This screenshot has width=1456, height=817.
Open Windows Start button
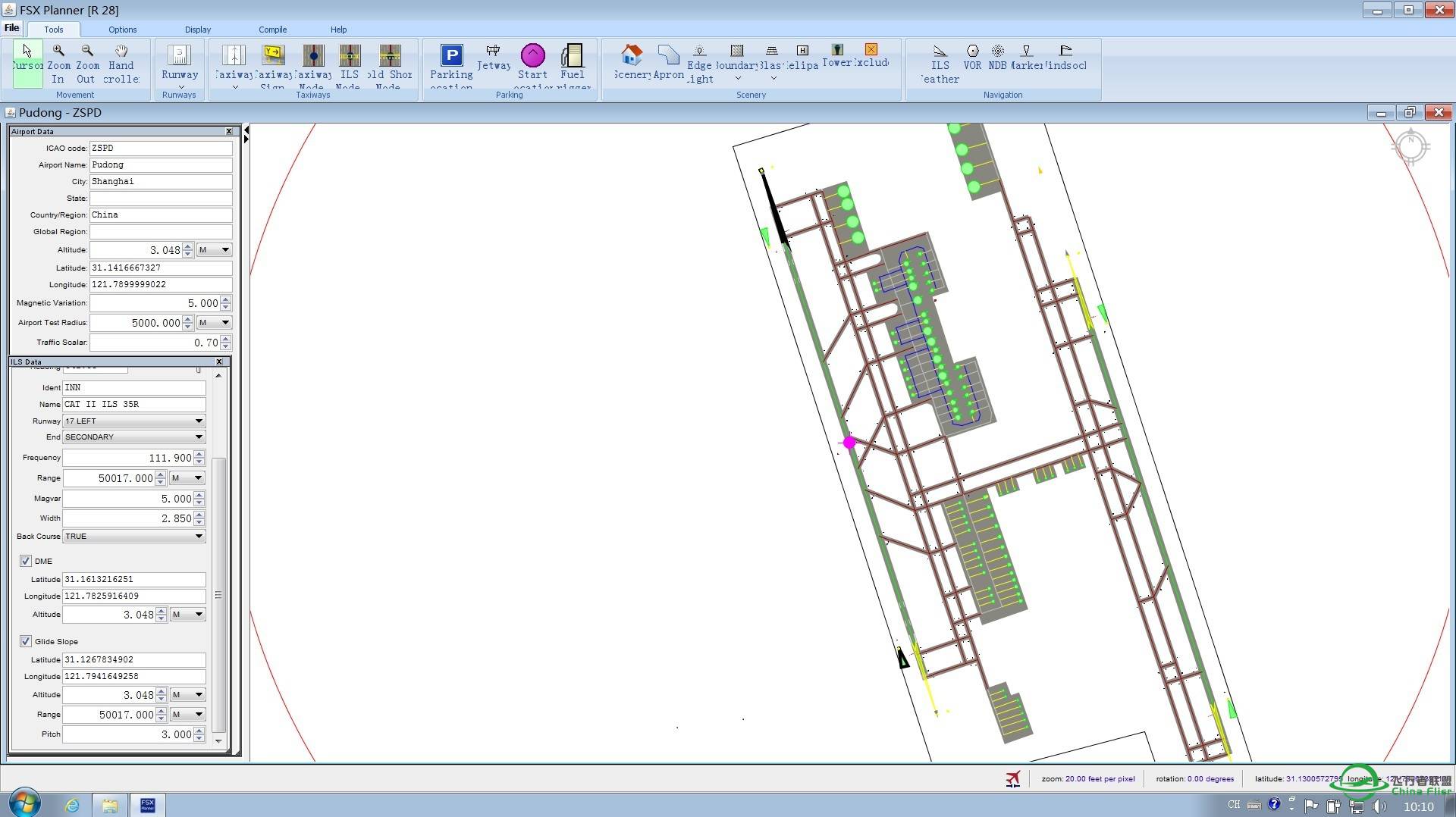25,803
